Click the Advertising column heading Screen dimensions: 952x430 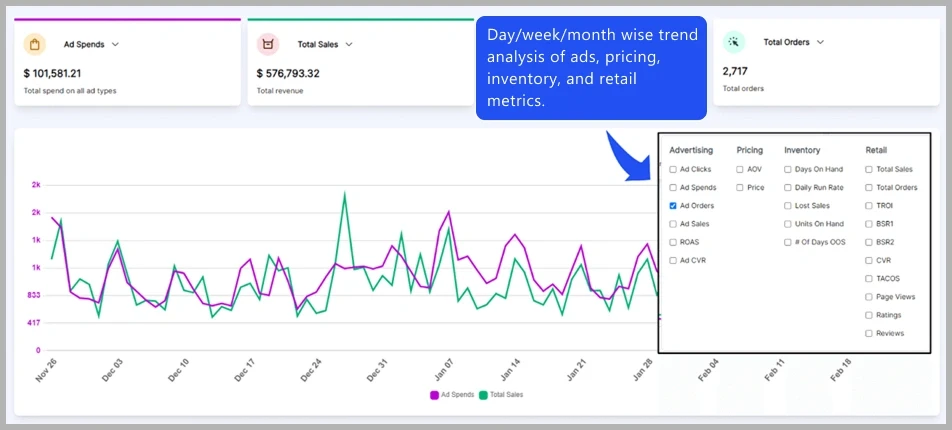[691, 150]
